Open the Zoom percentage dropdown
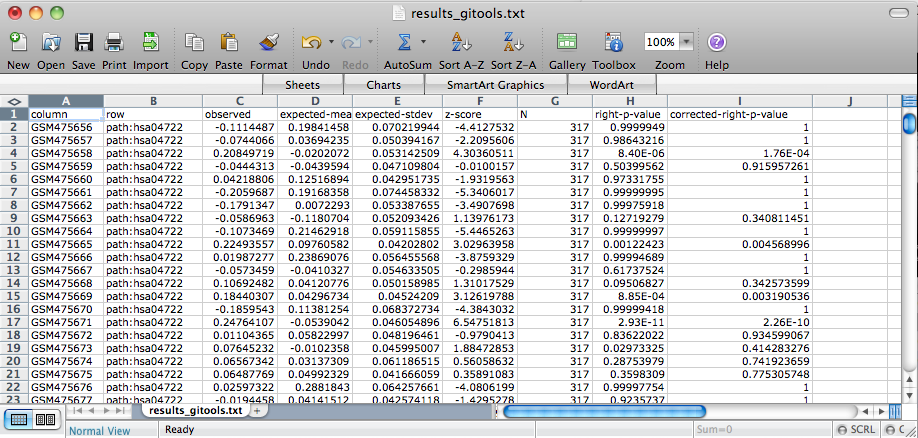The width and height of the screenshot is (918, 438). pyautogui.click(x=687, y=42)
